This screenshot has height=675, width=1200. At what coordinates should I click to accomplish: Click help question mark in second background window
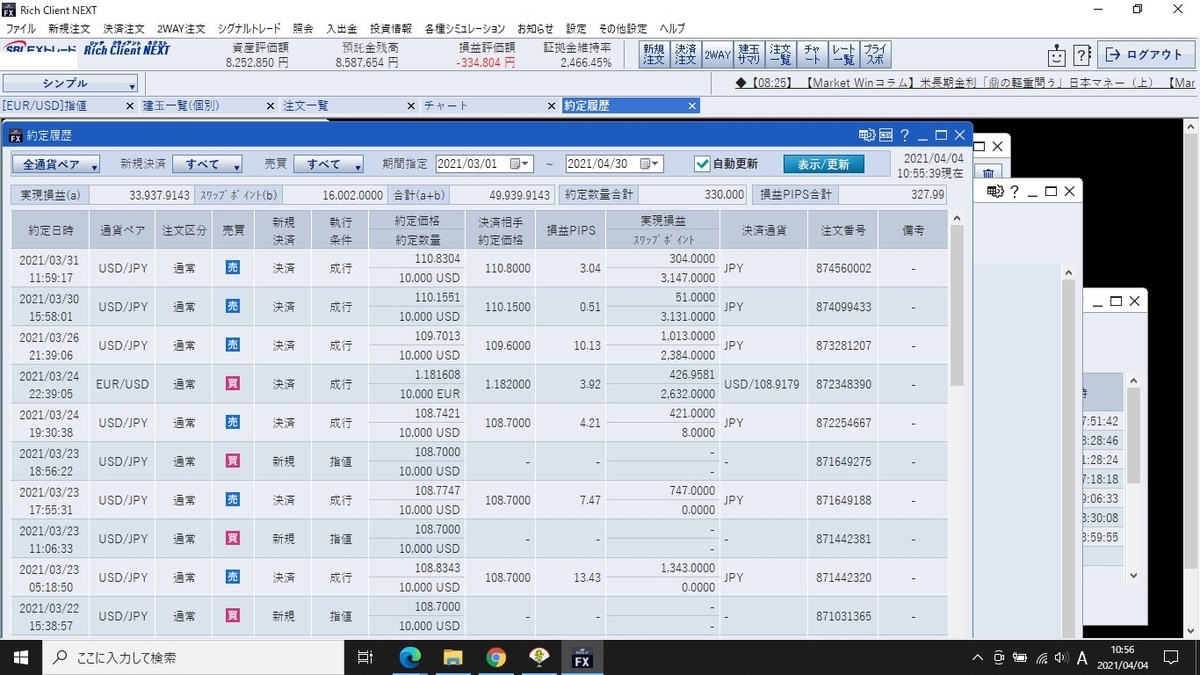1013,191
